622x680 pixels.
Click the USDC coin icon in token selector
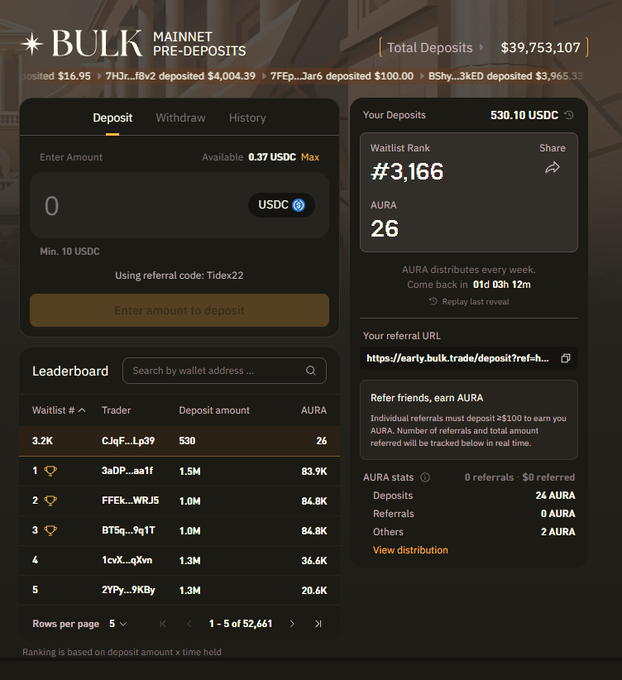point(298,205)
